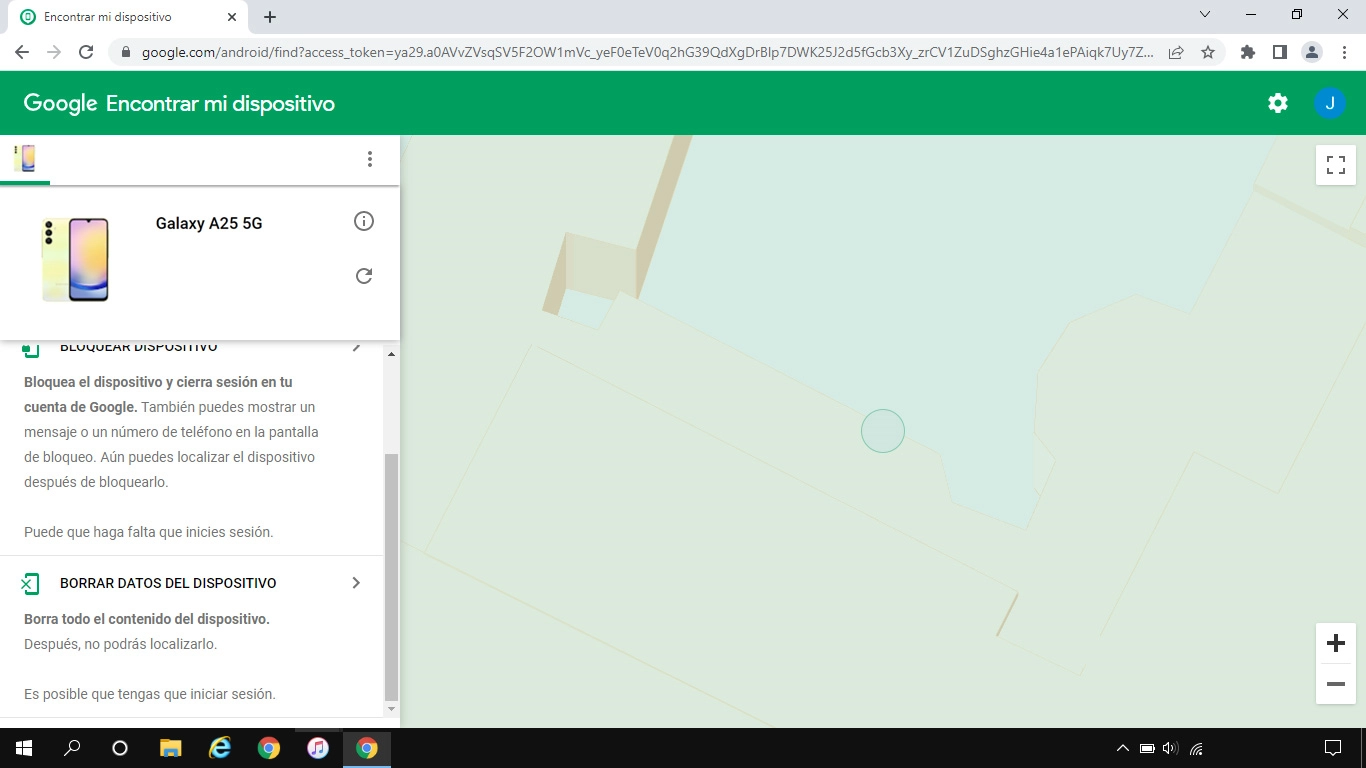Zoom in on the map
The width and height of the screenshot is (1366, 768).
1335,643
